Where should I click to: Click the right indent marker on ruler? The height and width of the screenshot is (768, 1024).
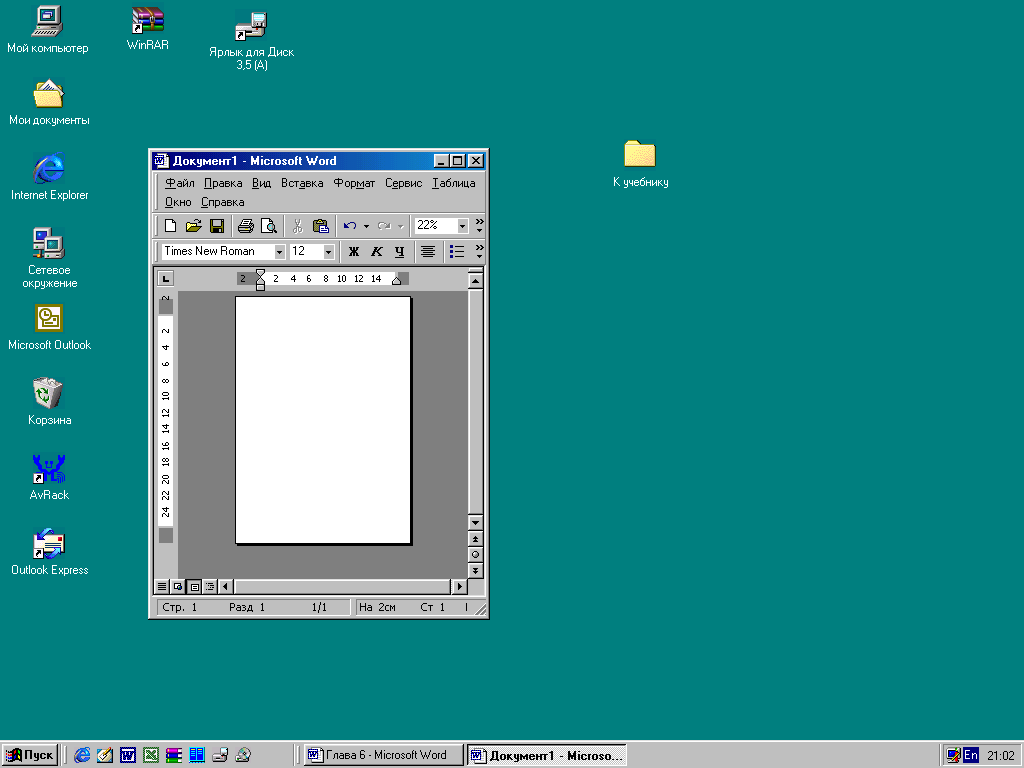[x=396, y=281]
